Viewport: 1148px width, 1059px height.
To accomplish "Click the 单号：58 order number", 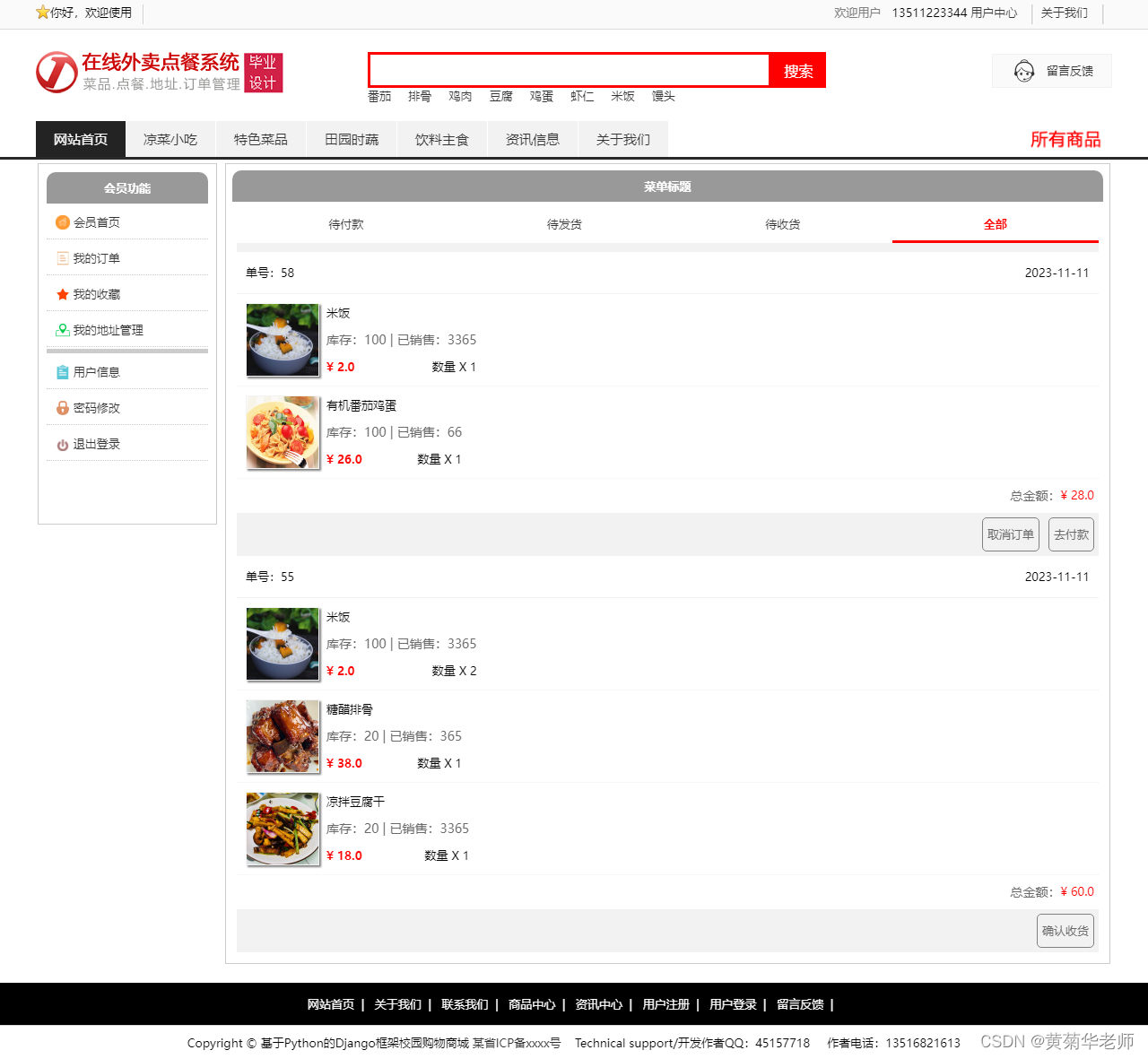I will pyautogui.click(x=270, y=273).
